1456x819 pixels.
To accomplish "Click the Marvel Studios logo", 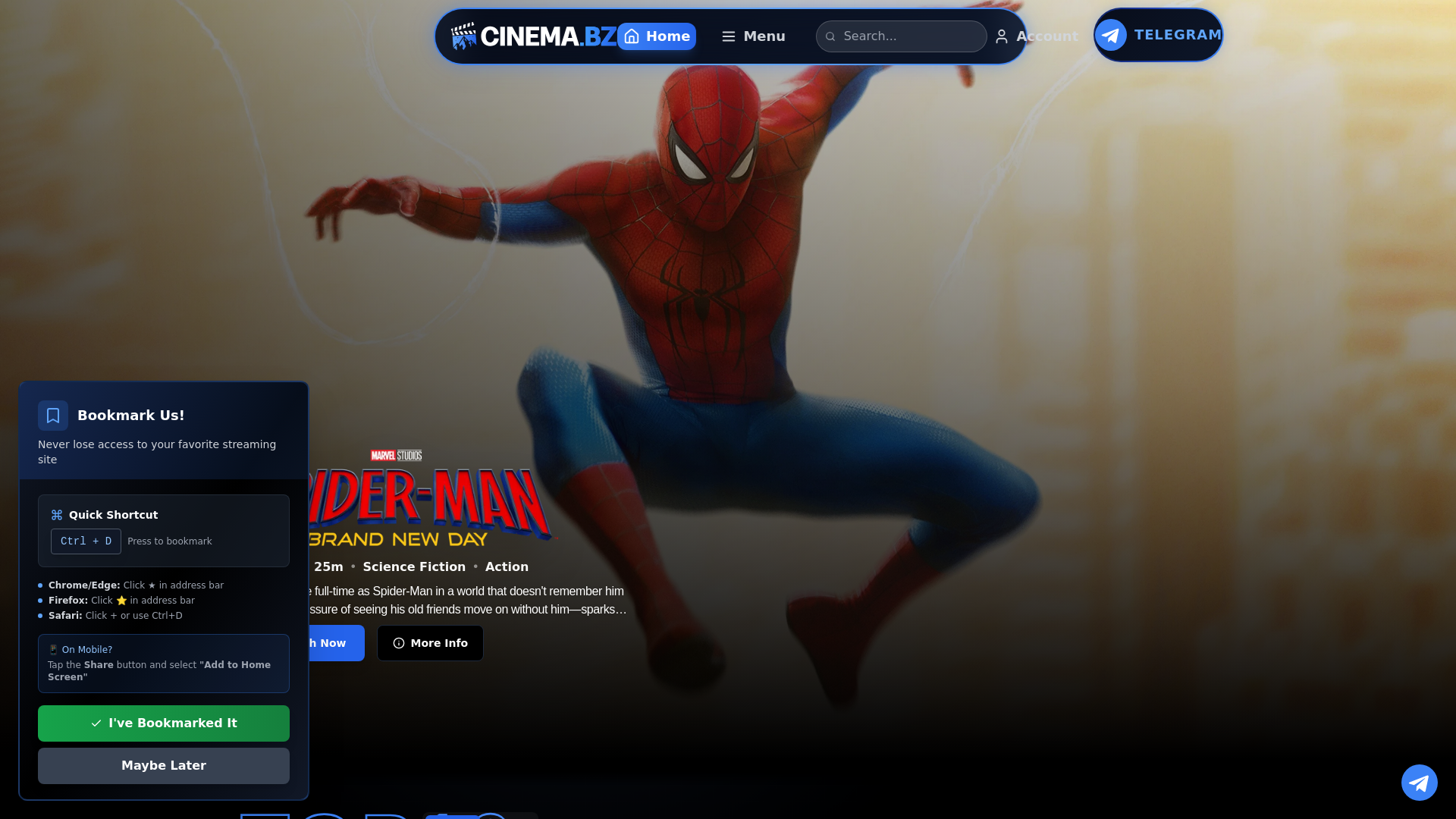I will [x=396, y=456].
